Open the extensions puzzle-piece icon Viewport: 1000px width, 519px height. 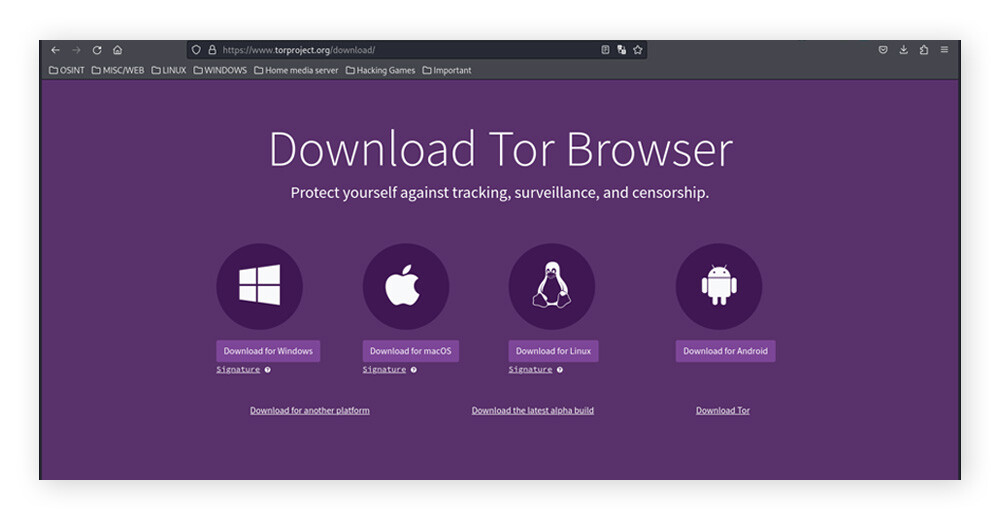pyautogui.click(x=923, y=50)
